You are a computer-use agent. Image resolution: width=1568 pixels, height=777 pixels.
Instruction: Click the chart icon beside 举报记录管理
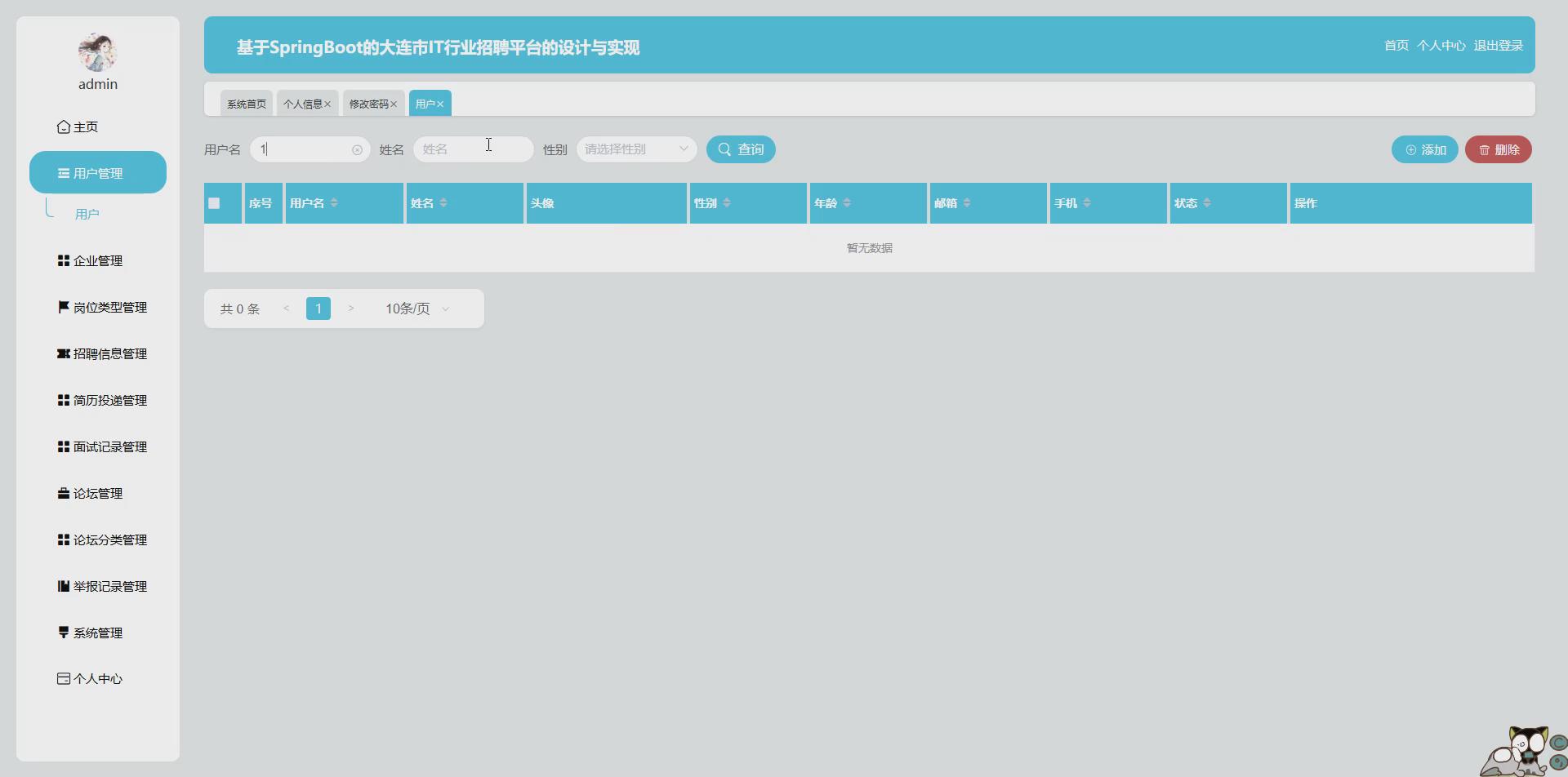click(x=64, y=586)
